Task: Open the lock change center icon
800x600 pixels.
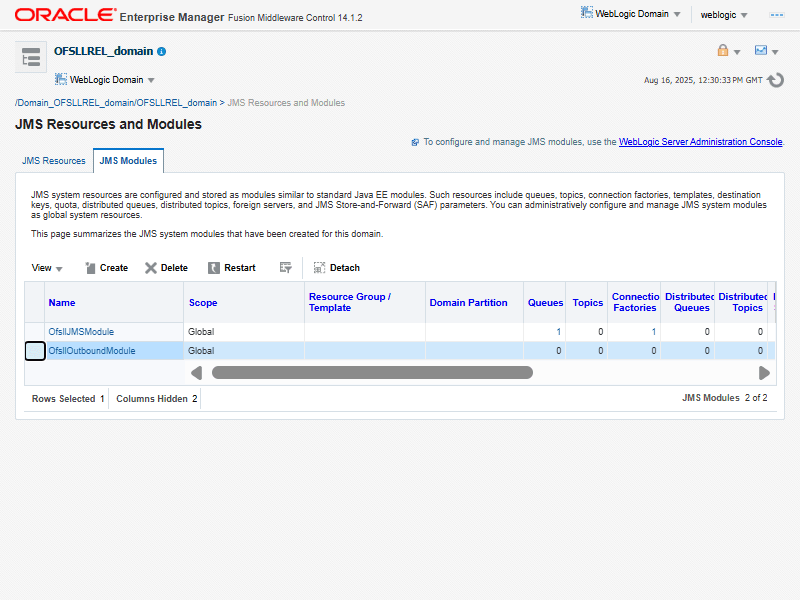Action: click(x=722, y=50)
